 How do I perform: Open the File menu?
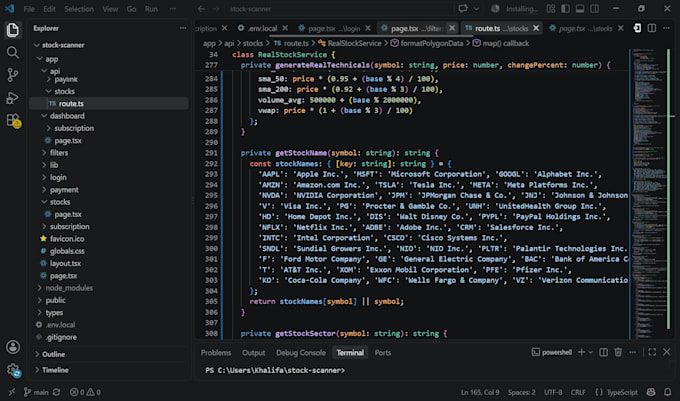(29, 9)
